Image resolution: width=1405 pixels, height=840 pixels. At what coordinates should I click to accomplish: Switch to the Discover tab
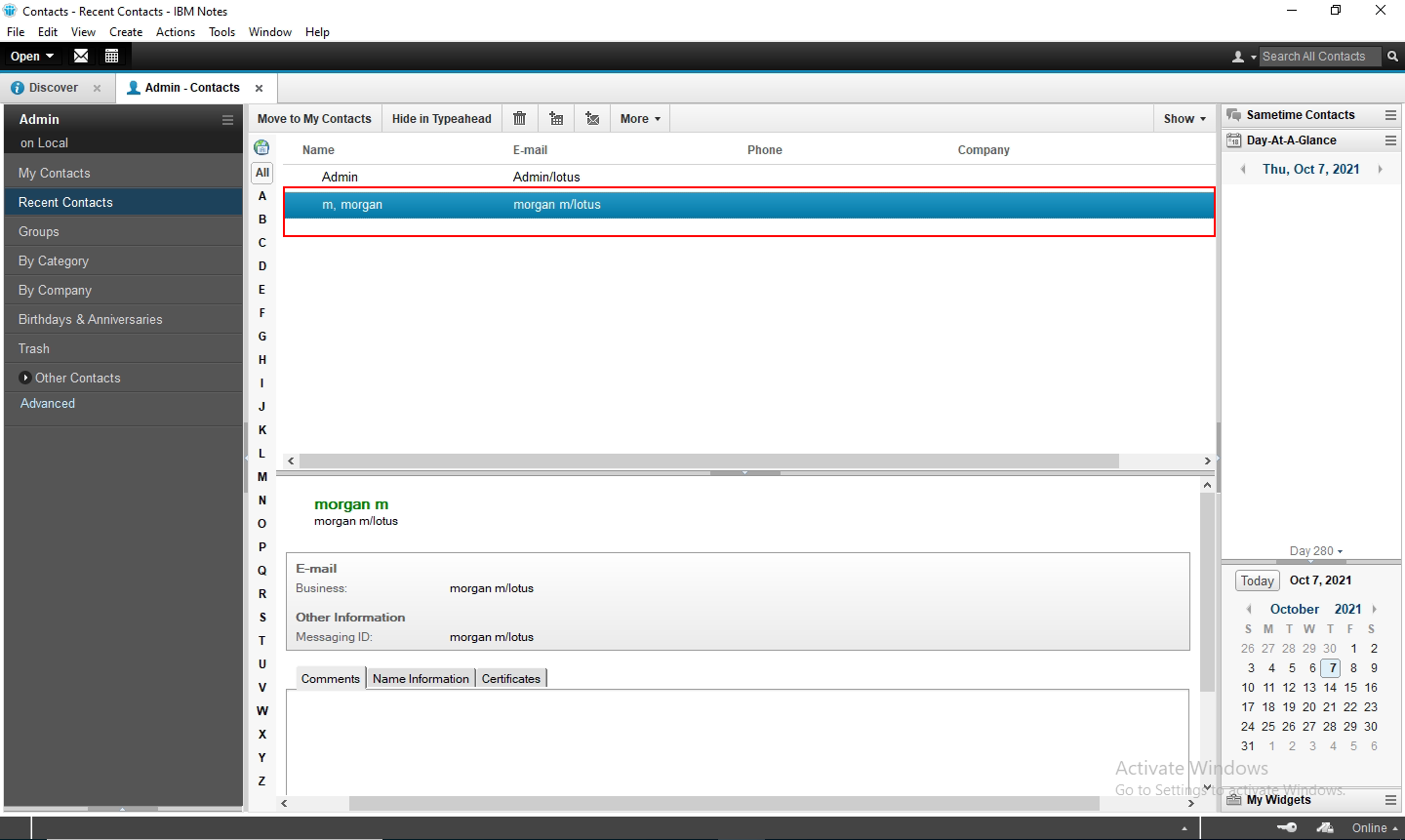[54, 88]
